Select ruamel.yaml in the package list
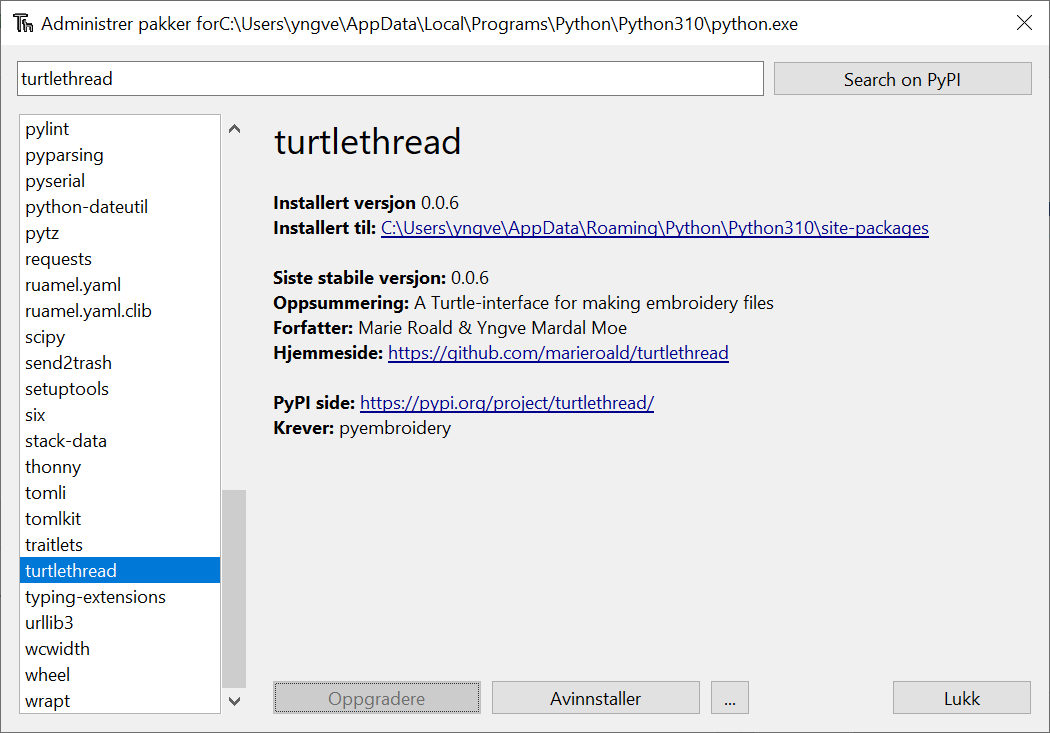The width and height of the screenshot is (1050, 733). [x=120, y=284]
